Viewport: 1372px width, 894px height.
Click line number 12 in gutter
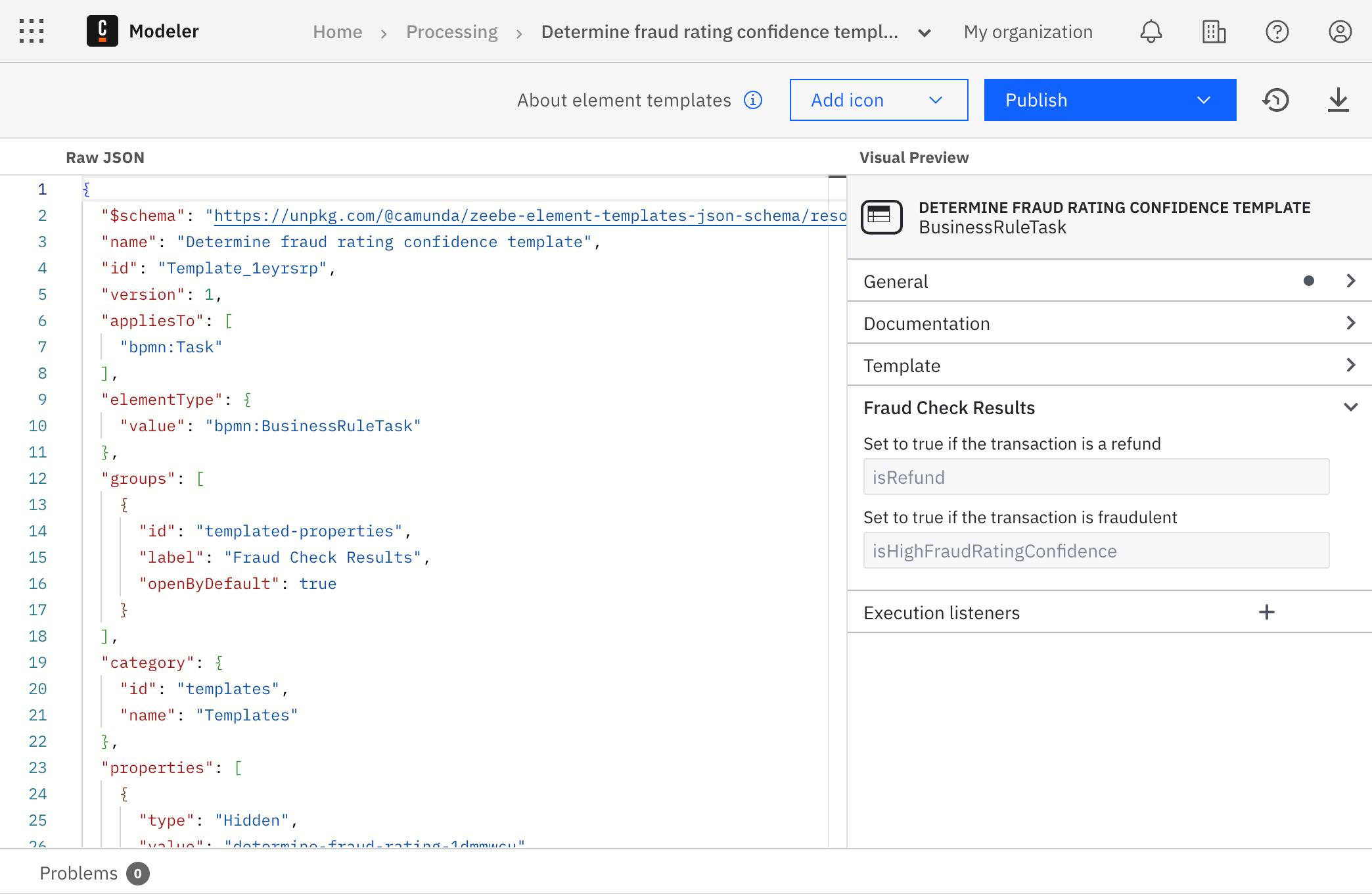pyautogui.click(x=37, y=479)
